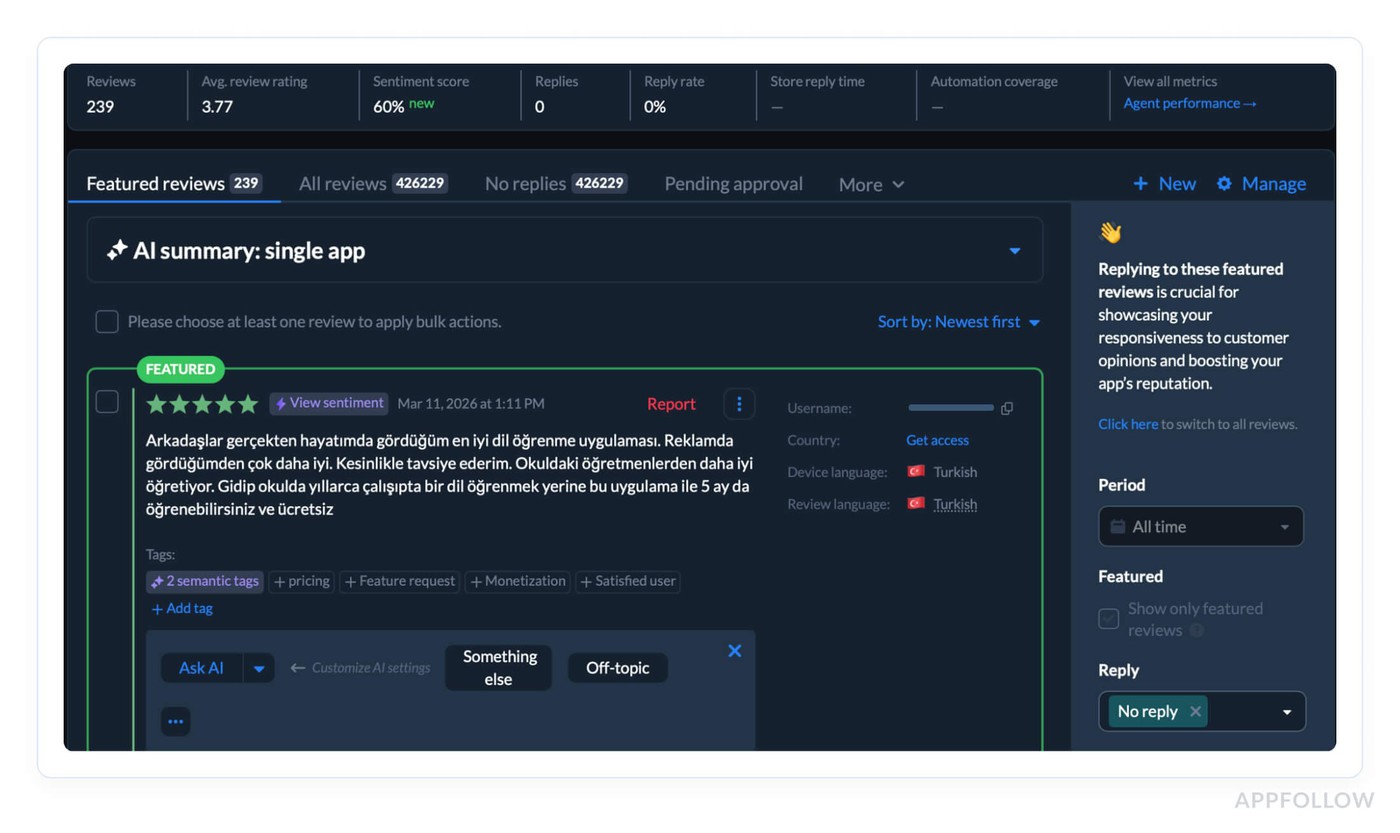The image size is (1400, 833).
Task: Click the New button
Action: point(1164,184)
